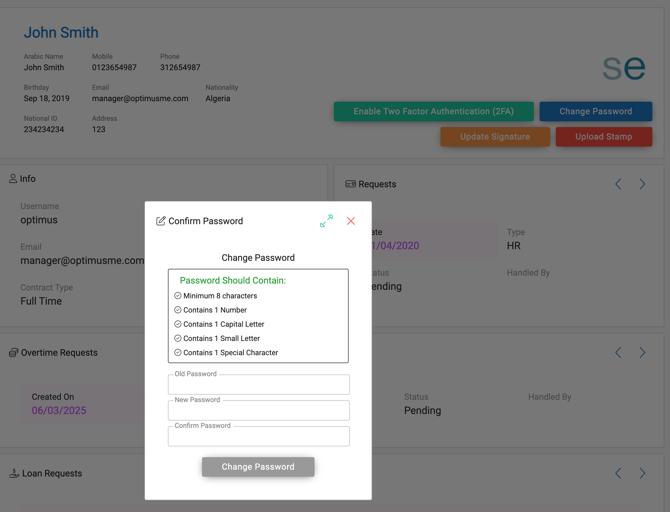Click the Contains 1 Special Character check icon
Image resolution: width=670 pixels, height=512 pixels.
(x=178, y=353)
